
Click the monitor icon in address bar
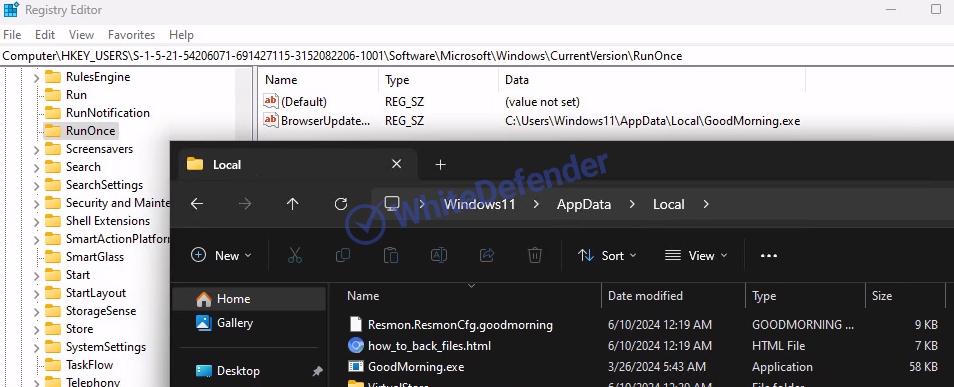[x=392, y=204]
